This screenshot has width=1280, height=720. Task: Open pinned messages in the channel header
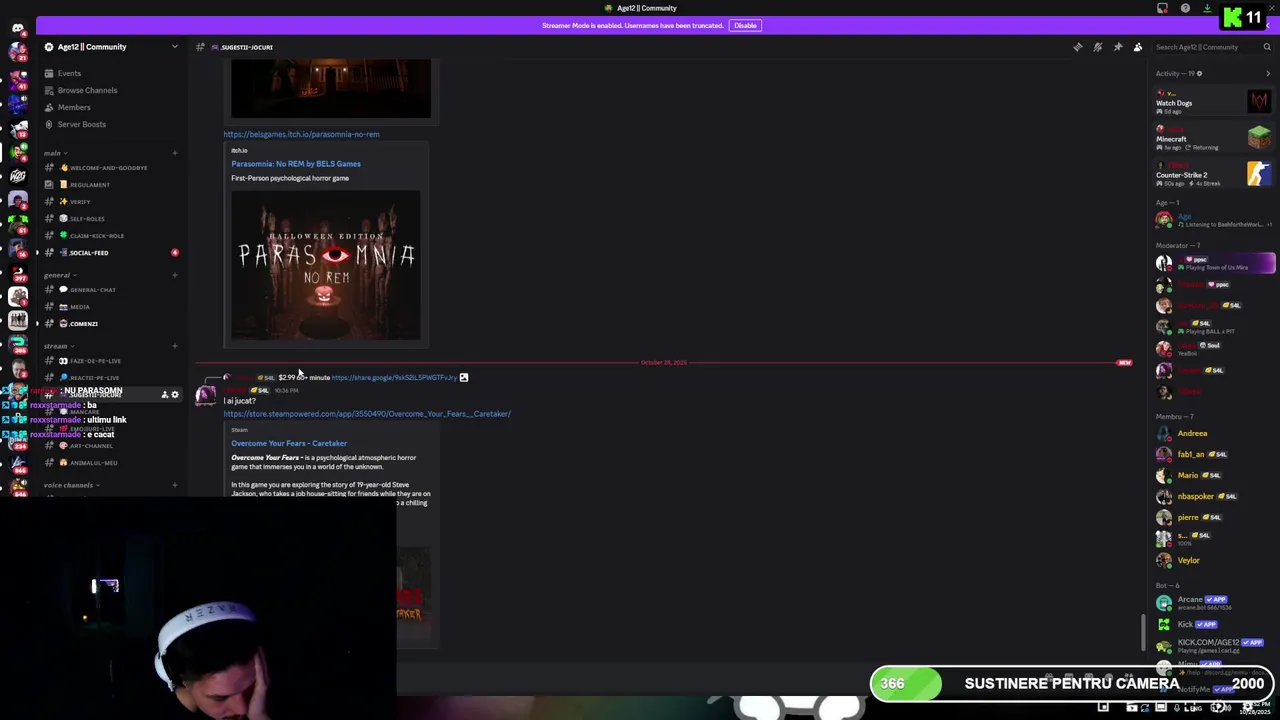[x=1118, y=47]
